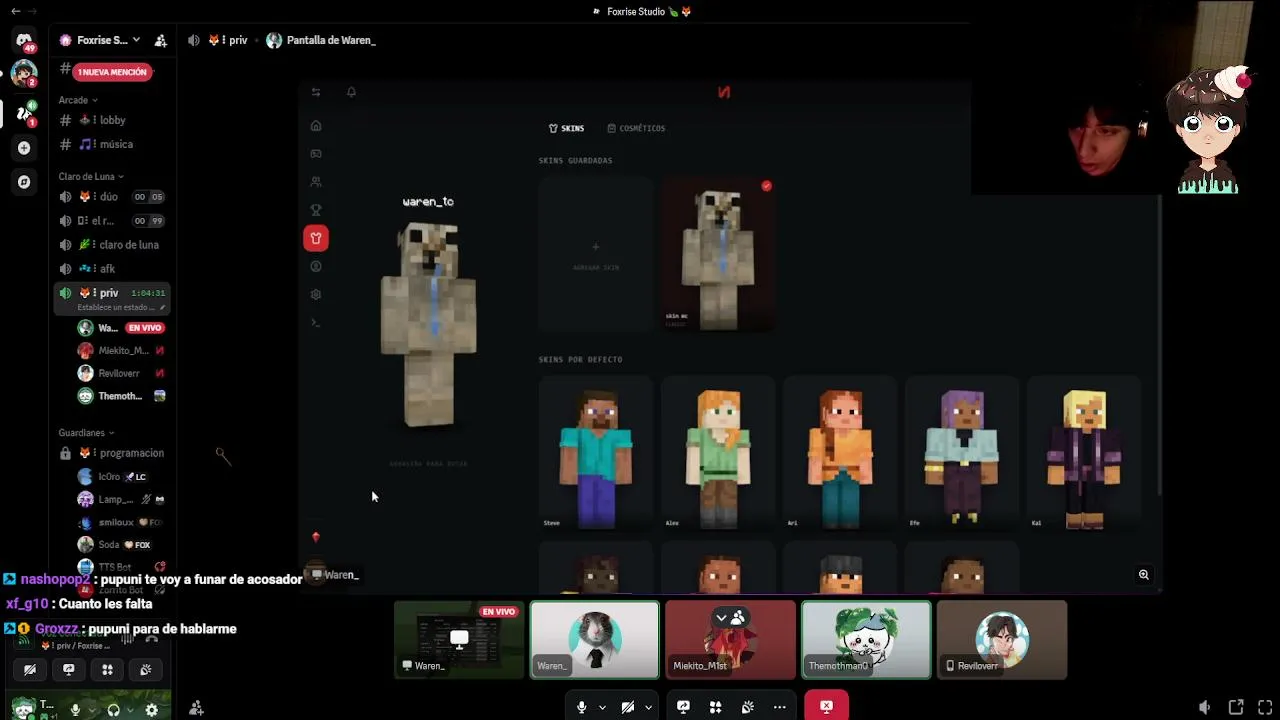Collapse the Claro de Luna category

[91, 176]
